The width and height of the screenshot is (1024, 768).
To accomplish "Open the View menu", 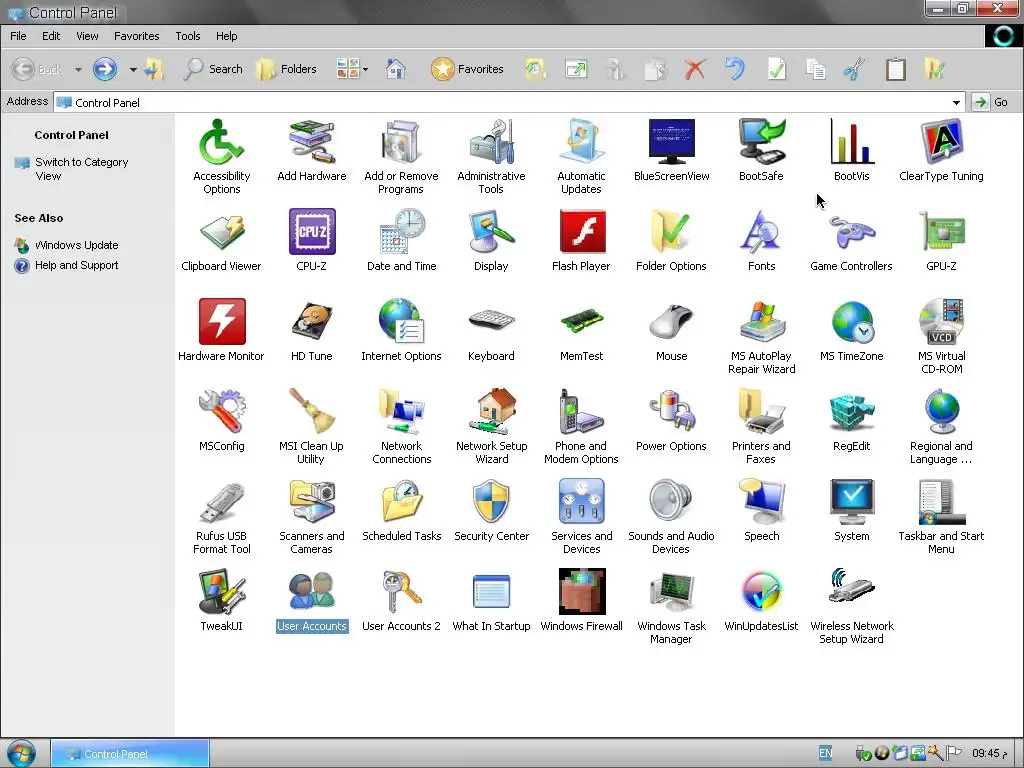I will (87, 36).
